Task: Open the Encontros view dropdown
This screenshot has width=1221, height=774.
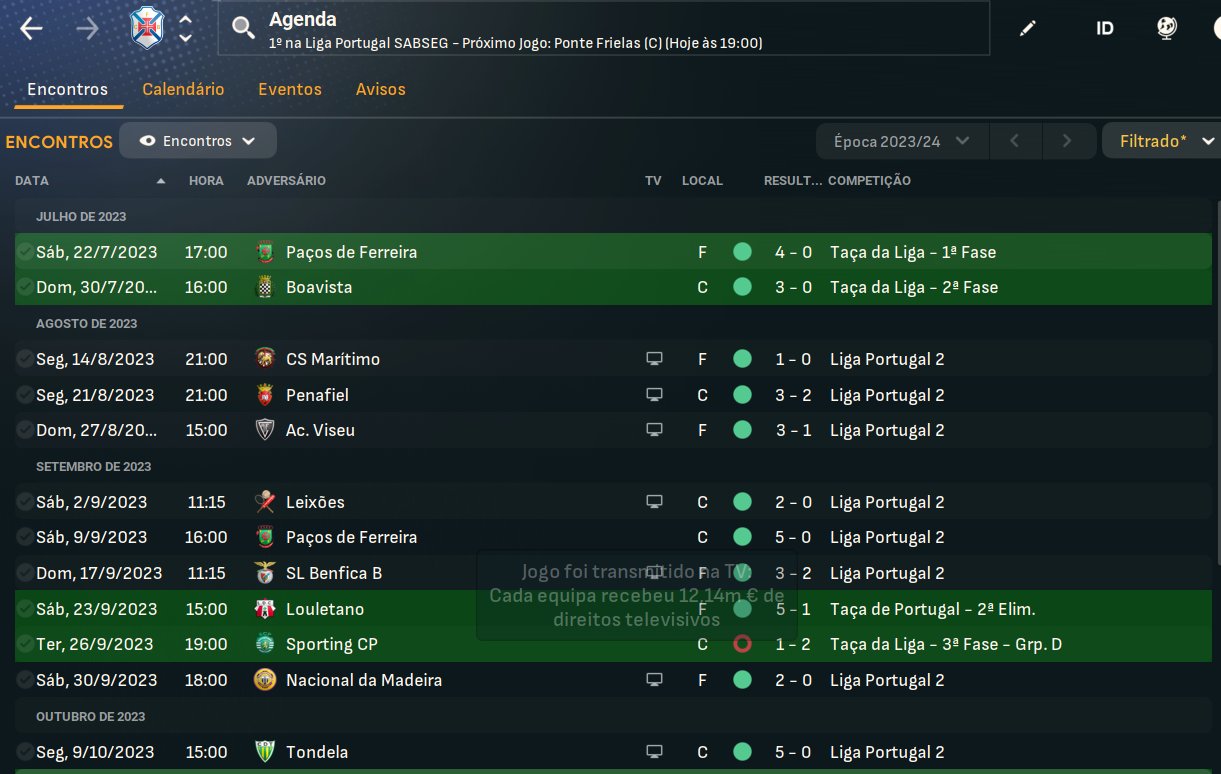Action: click(x=198, y=141)
